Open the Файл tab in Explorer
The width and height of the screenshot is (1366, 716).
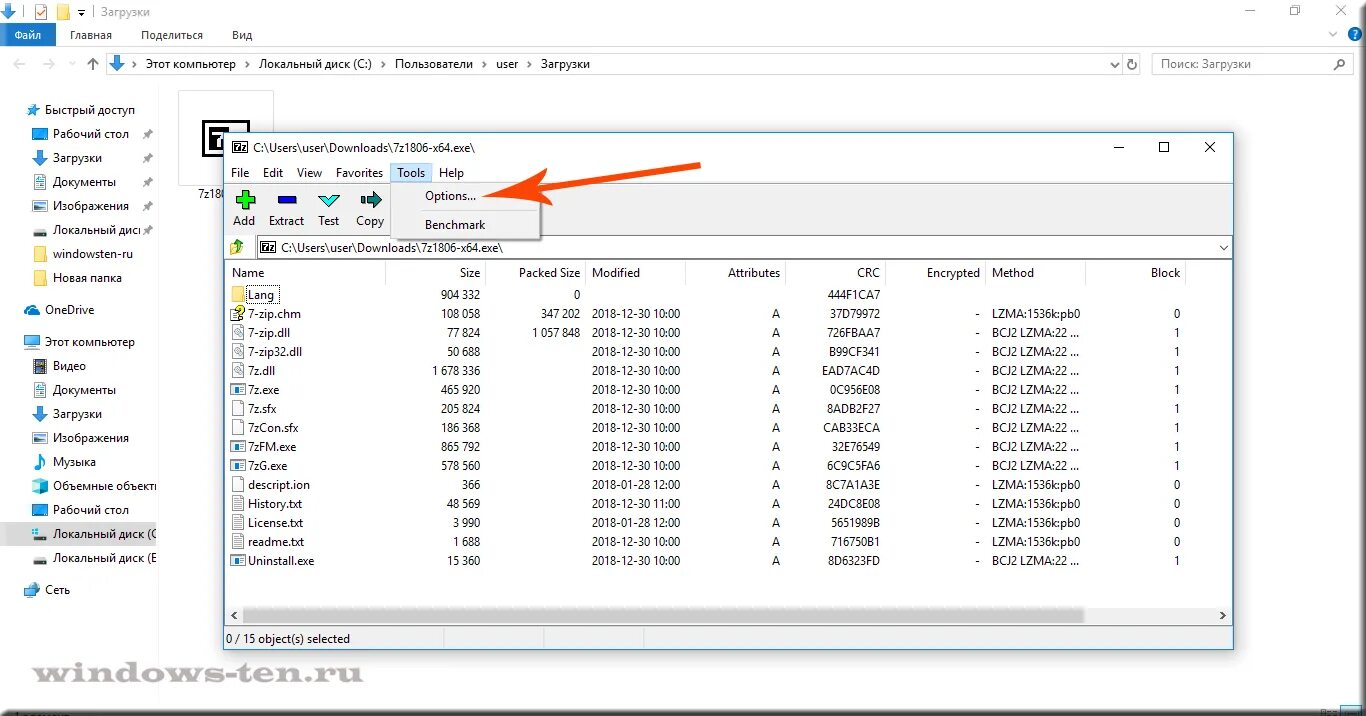tap(28, 35)
